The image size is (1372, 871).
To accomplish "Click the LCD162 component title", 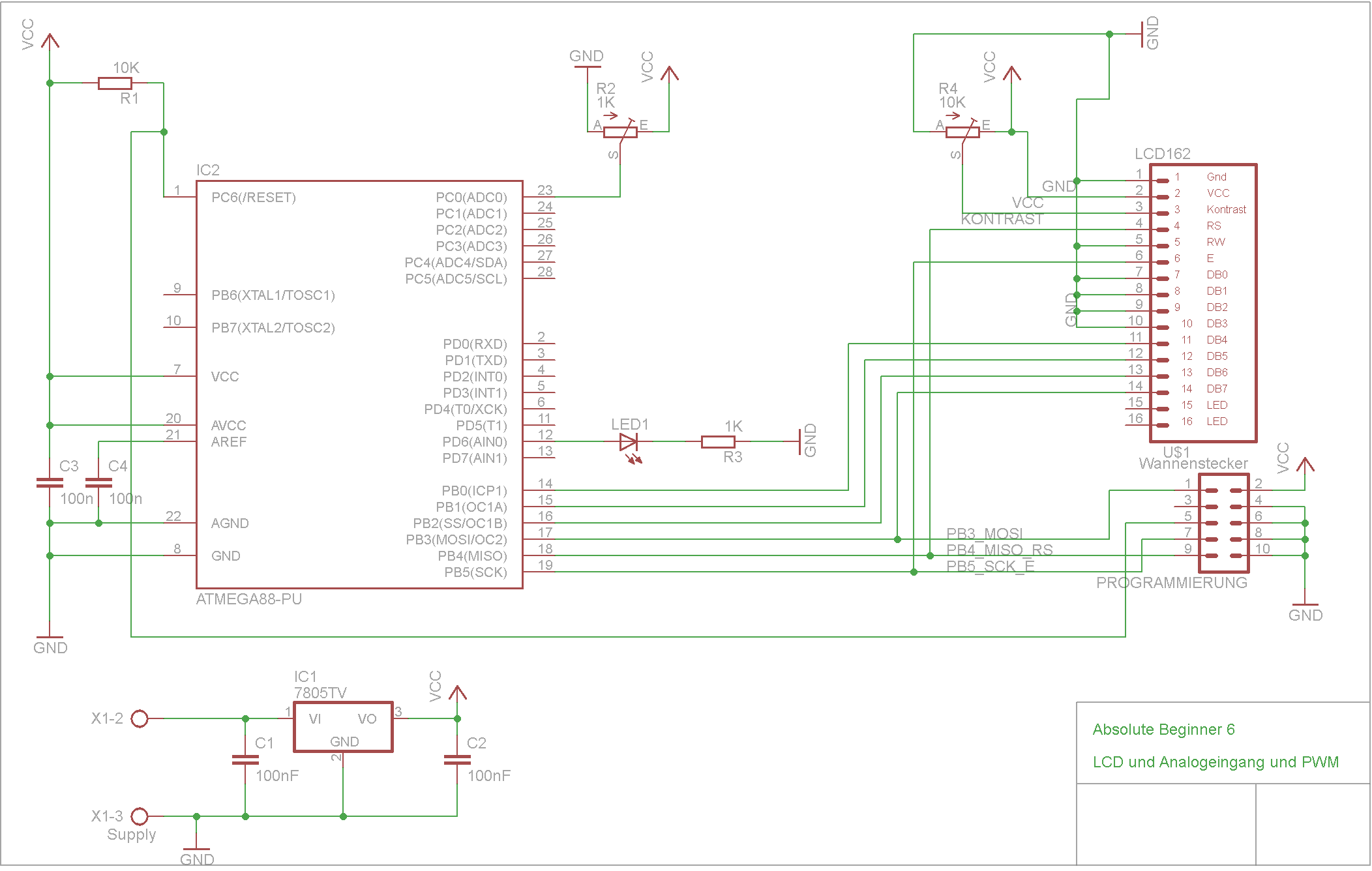I will [x=1162, y=154].
